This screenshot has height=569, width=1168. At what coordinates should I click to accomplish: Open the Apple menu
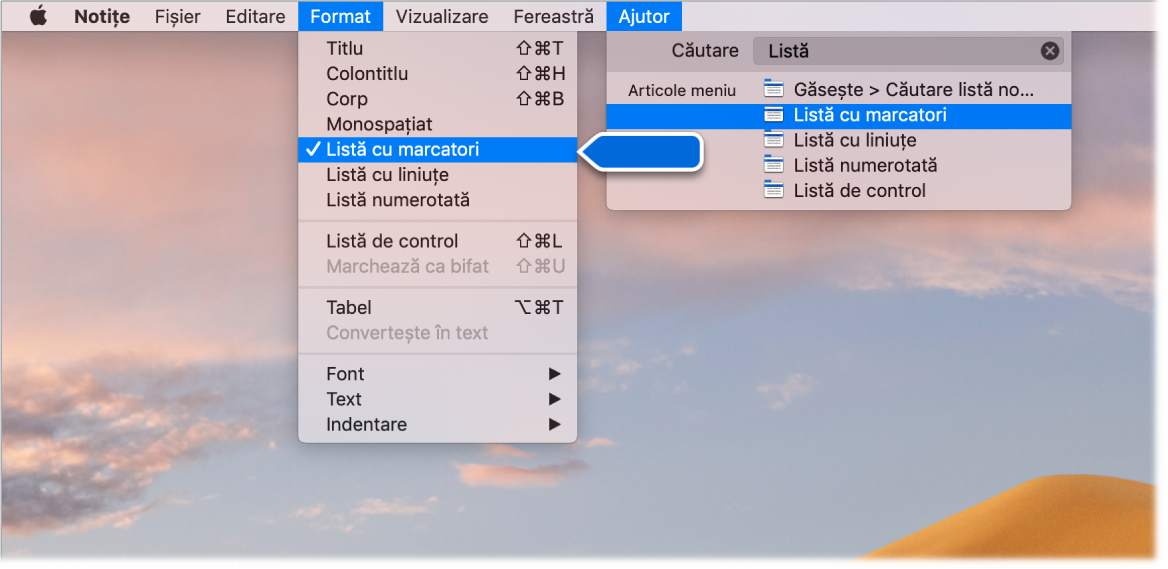[38, 16]
